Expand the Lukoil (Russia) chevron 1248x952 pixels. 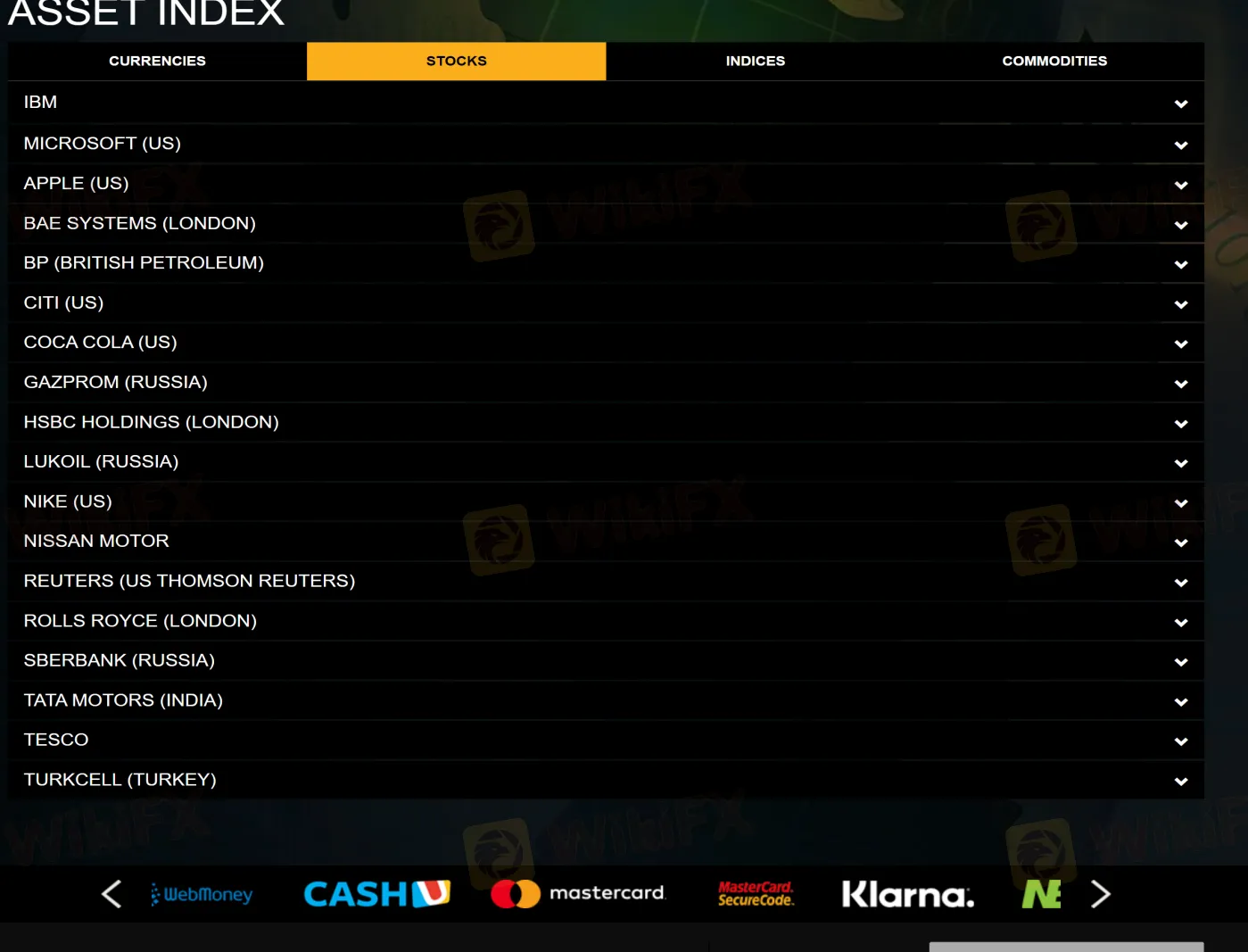coord(1181,463)
